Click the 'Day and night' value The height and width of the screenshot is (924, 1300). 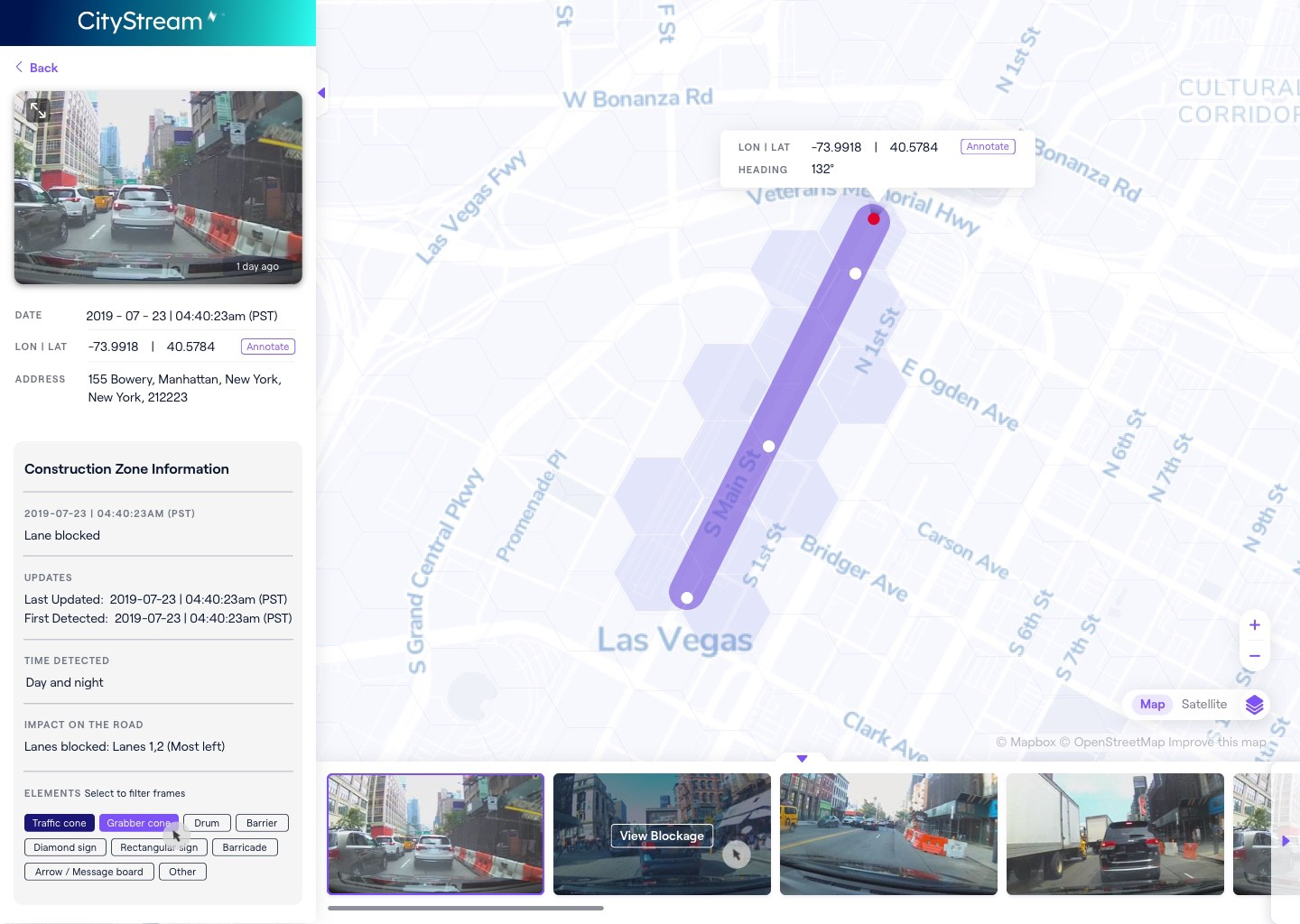click(x=65, y=682)
